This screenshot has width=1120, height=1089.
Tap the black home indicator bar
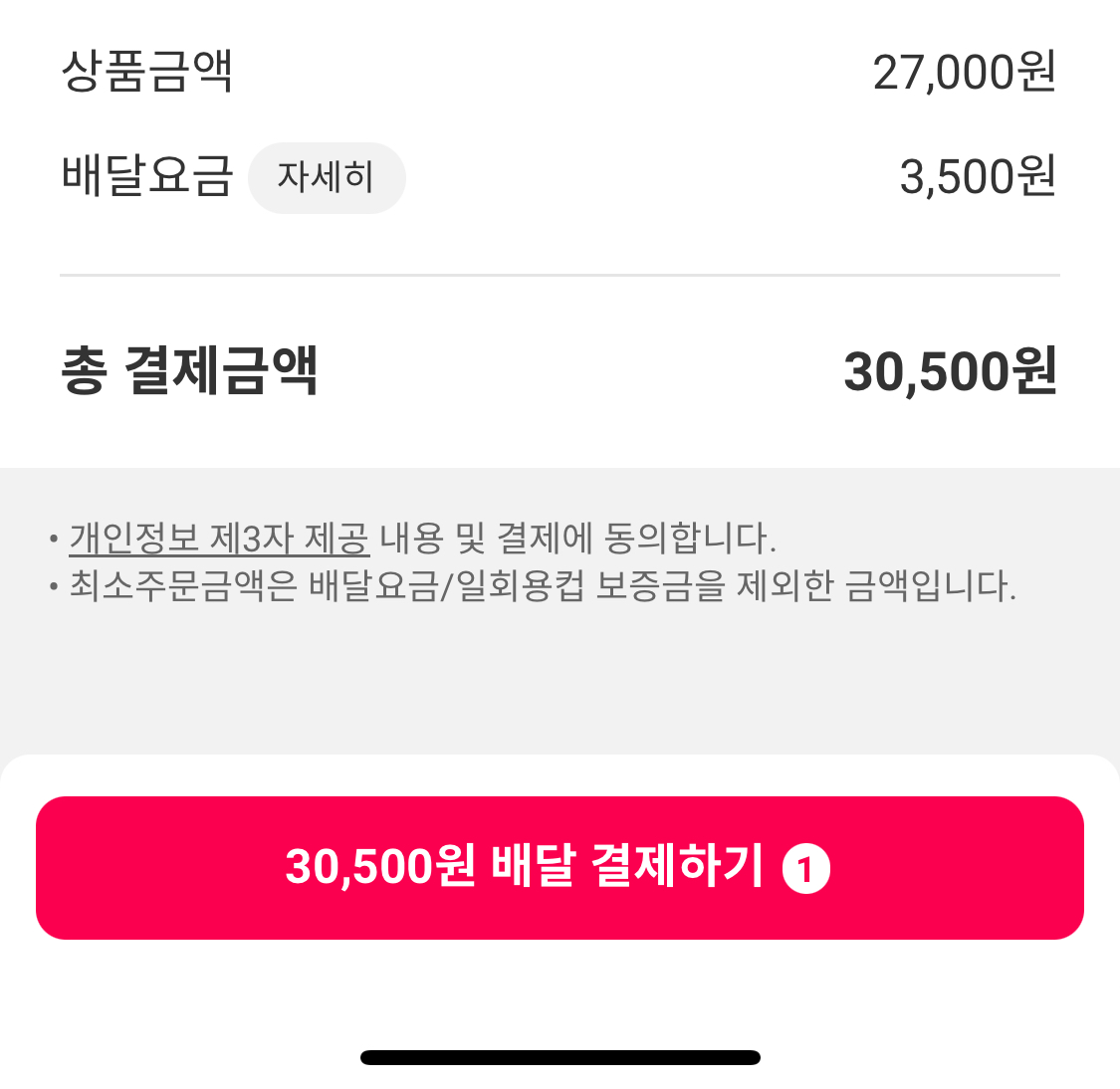(x=560, y=1057)
